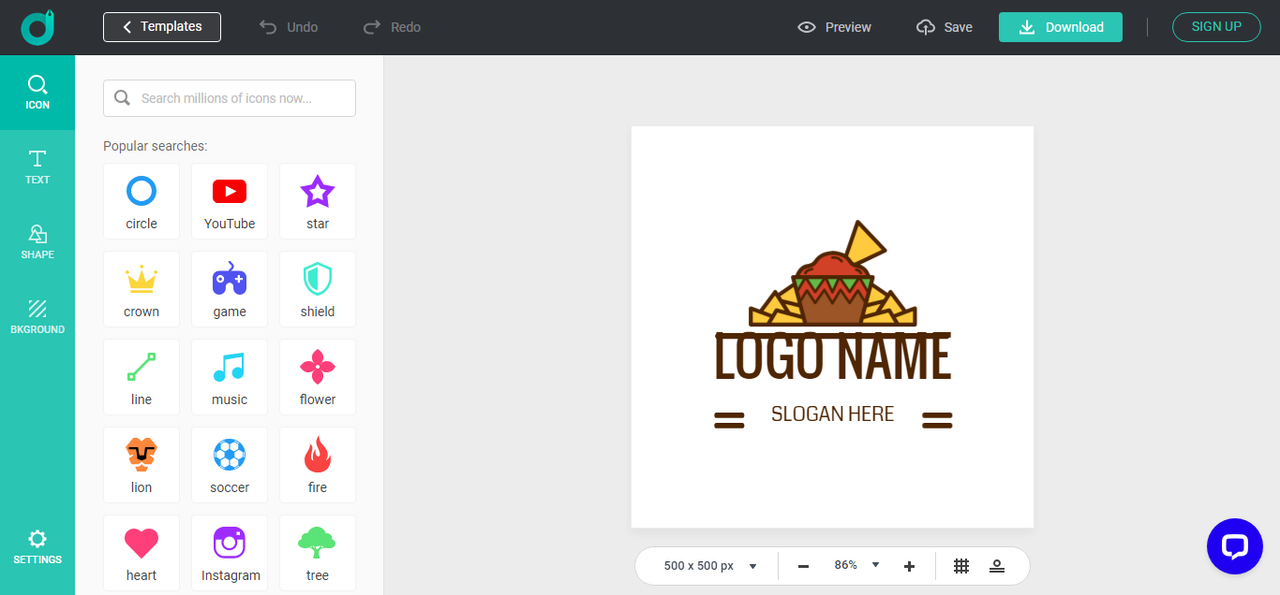Select the fire icon search

point(317,465)
